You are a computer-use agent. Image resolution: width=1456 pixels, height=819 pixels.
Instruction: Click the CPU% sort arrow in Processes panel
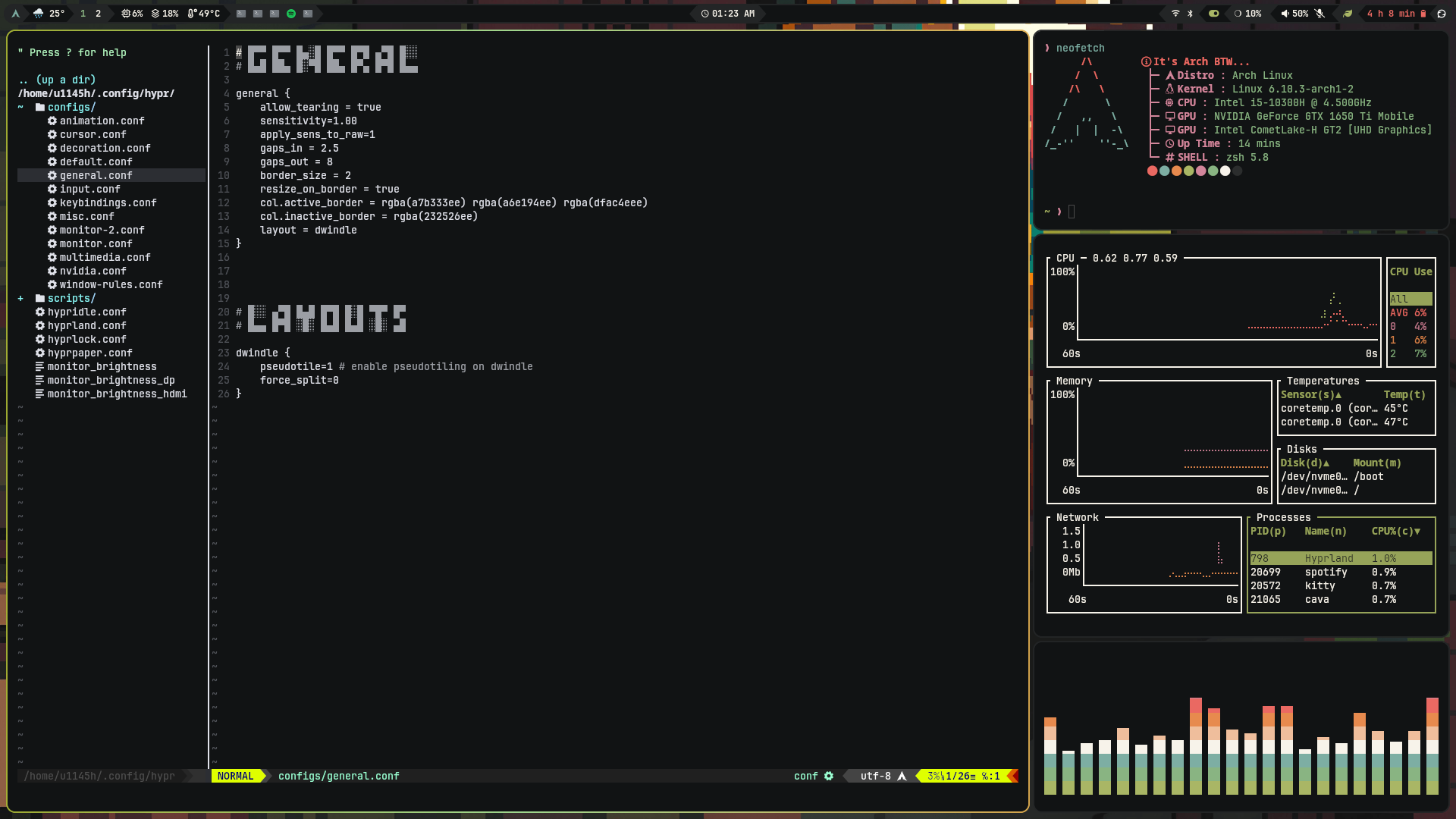click(x=1417, y=531)
